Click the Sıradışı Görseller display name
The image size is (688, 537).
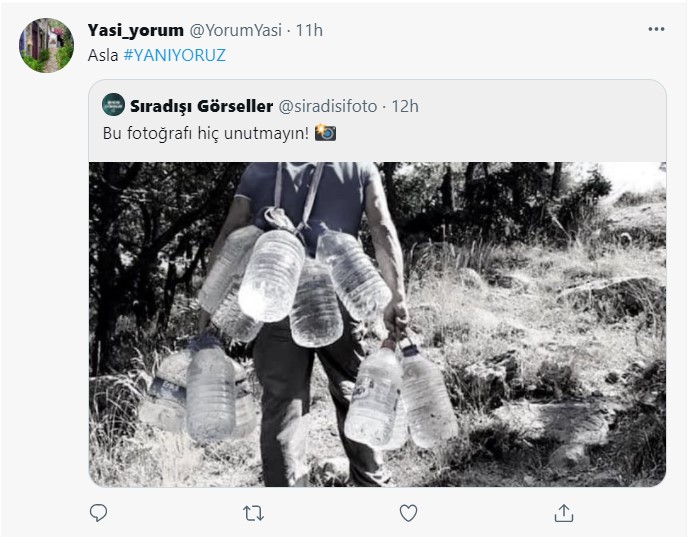(x=201, y=105)
